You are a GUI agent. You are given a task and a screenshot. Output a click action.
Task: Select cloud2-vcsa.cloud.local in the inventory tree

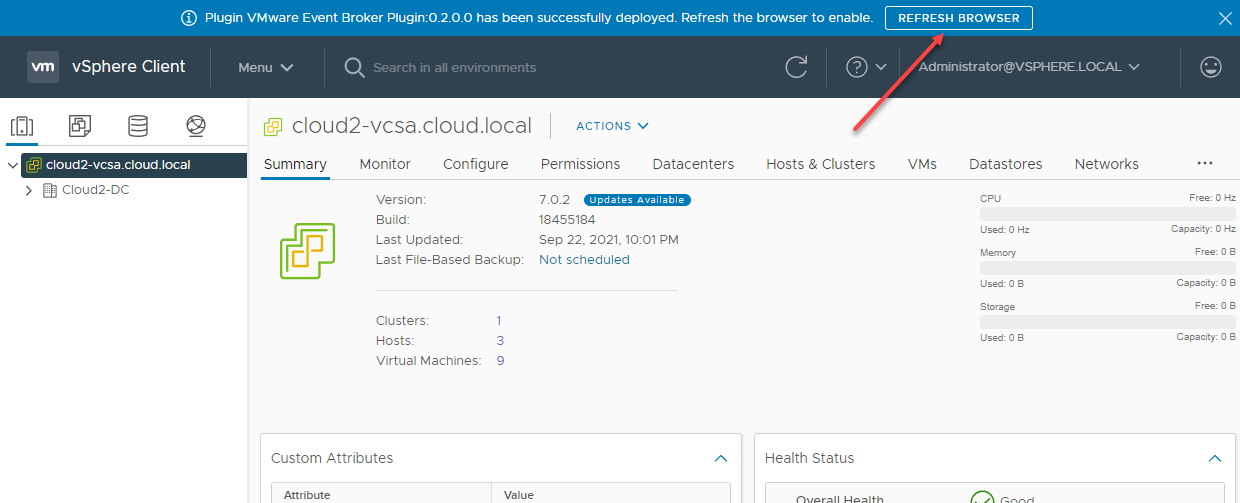click(x=118, y=165)
